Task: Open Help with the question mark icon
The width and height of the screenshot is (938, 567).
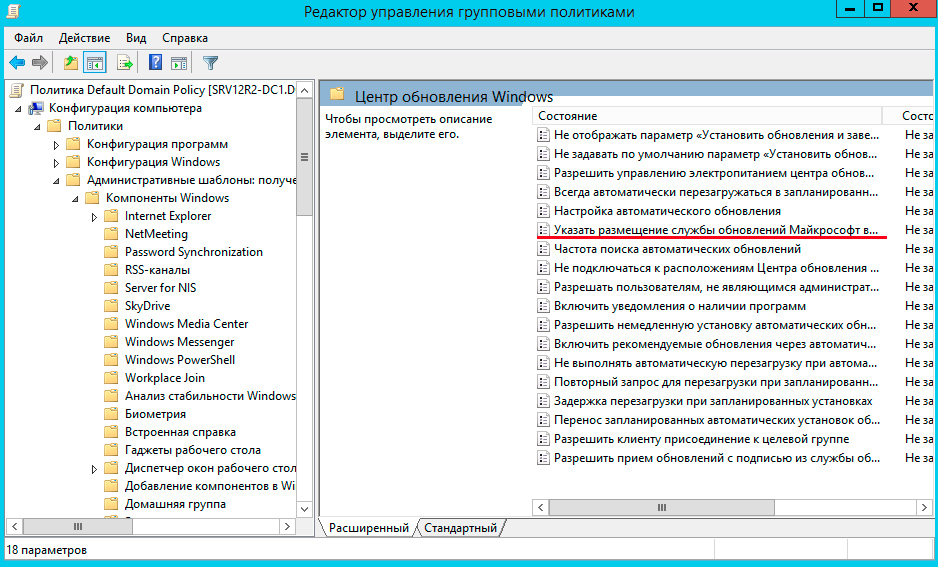Action: coord(156,62)
